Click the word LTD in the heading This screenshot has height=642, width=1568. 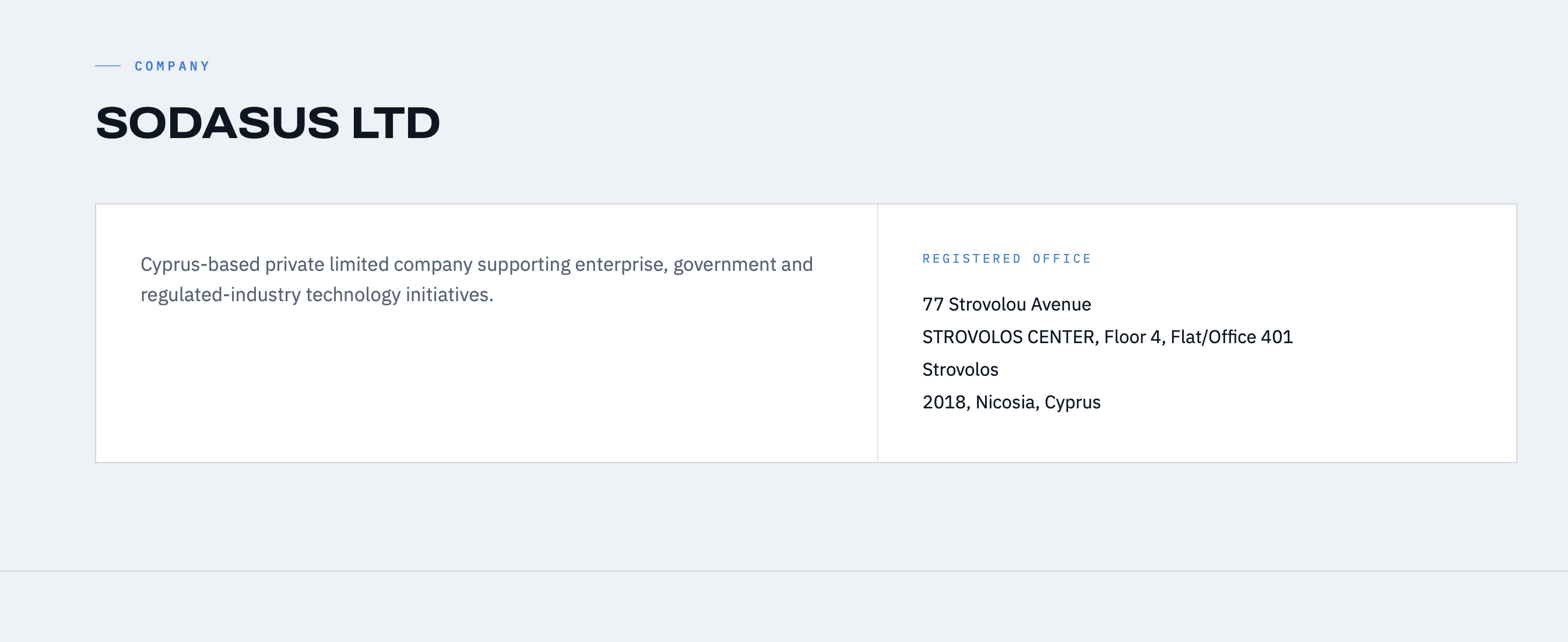396,123
